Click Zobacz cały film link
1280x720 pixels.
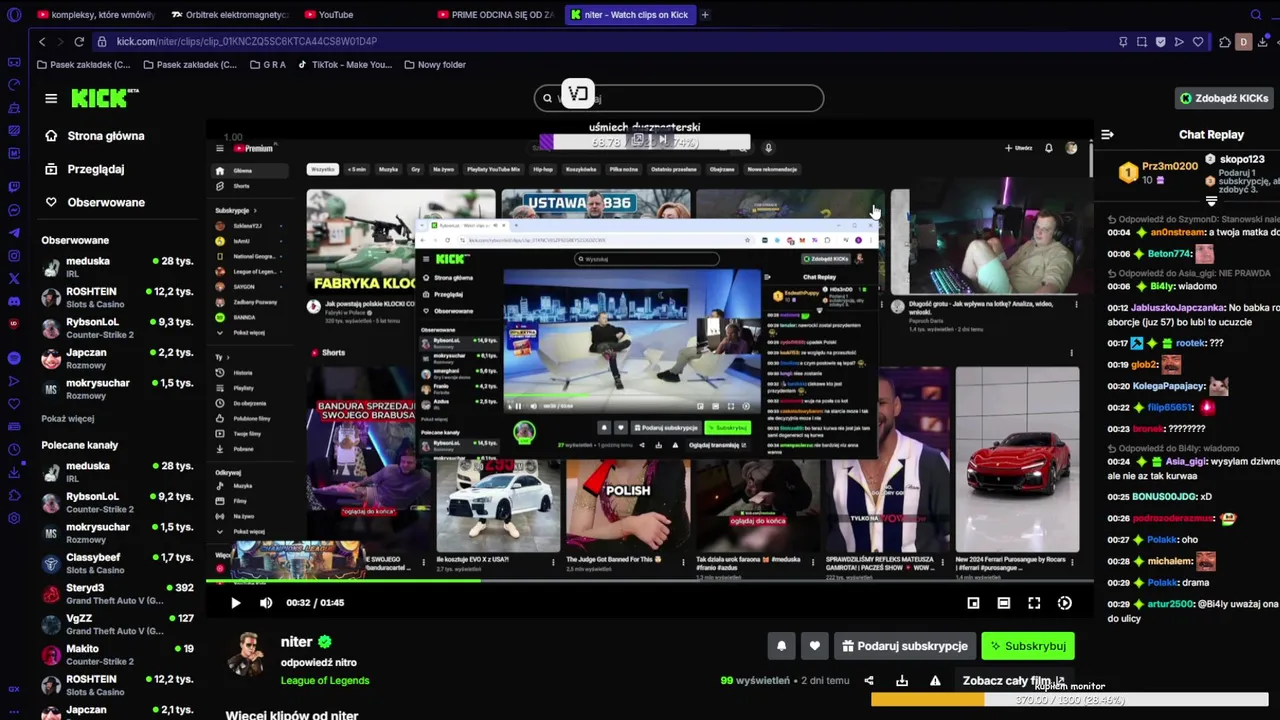coord(1014,681)
